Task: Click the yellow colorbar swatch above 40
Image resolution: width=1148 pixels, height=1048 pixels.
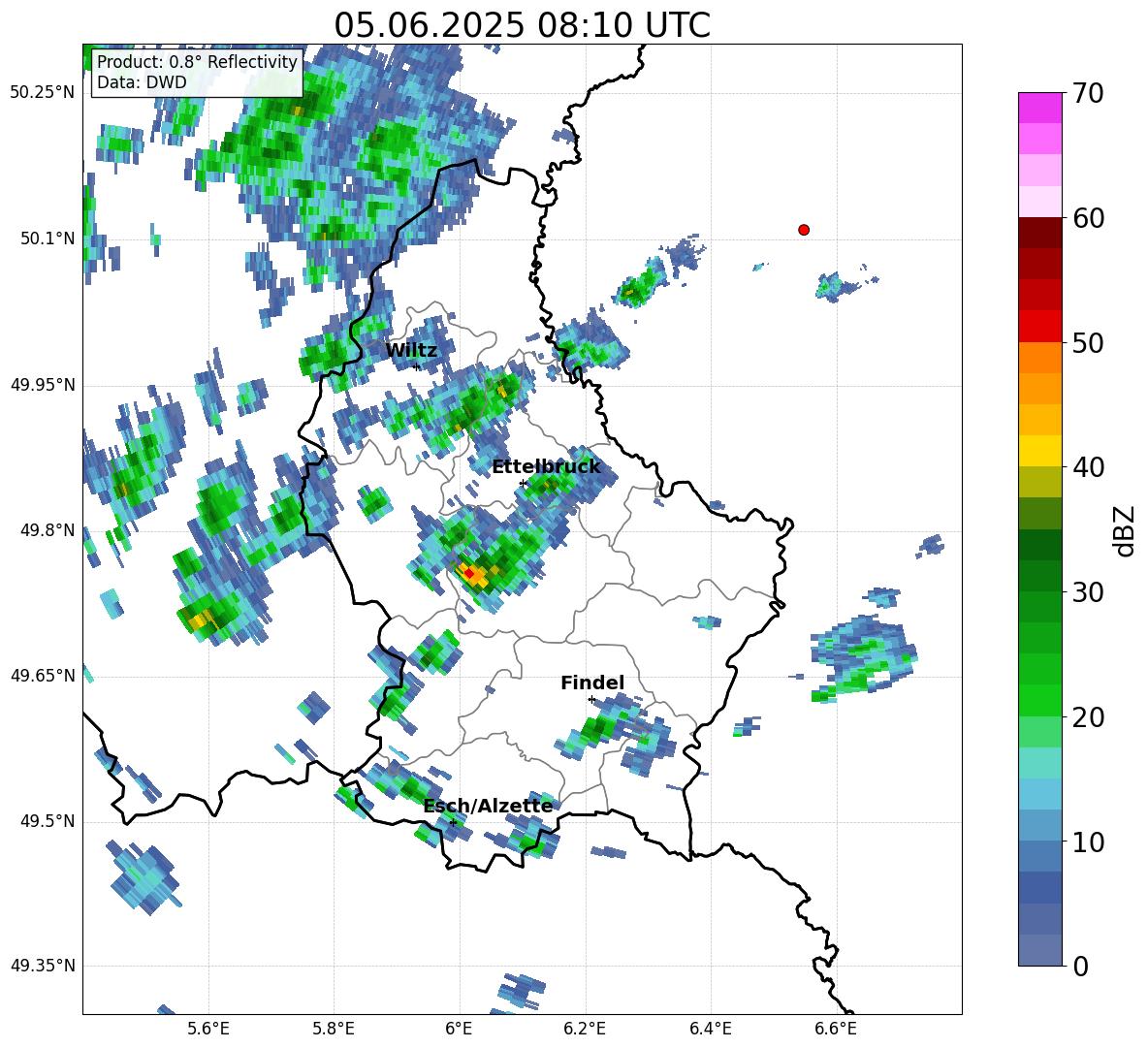Action: pos(1039,451)
